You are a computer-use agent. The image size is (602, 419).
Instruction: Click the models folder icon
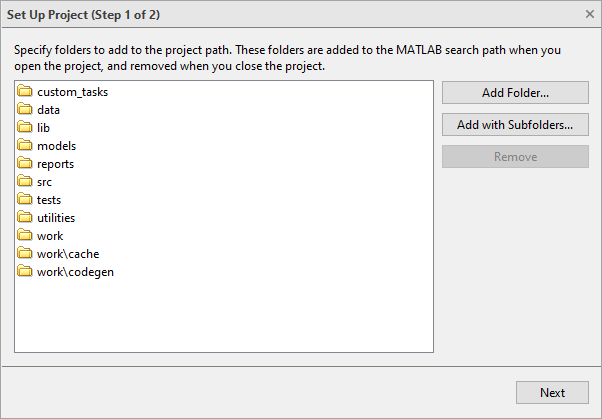click(26, 146)
